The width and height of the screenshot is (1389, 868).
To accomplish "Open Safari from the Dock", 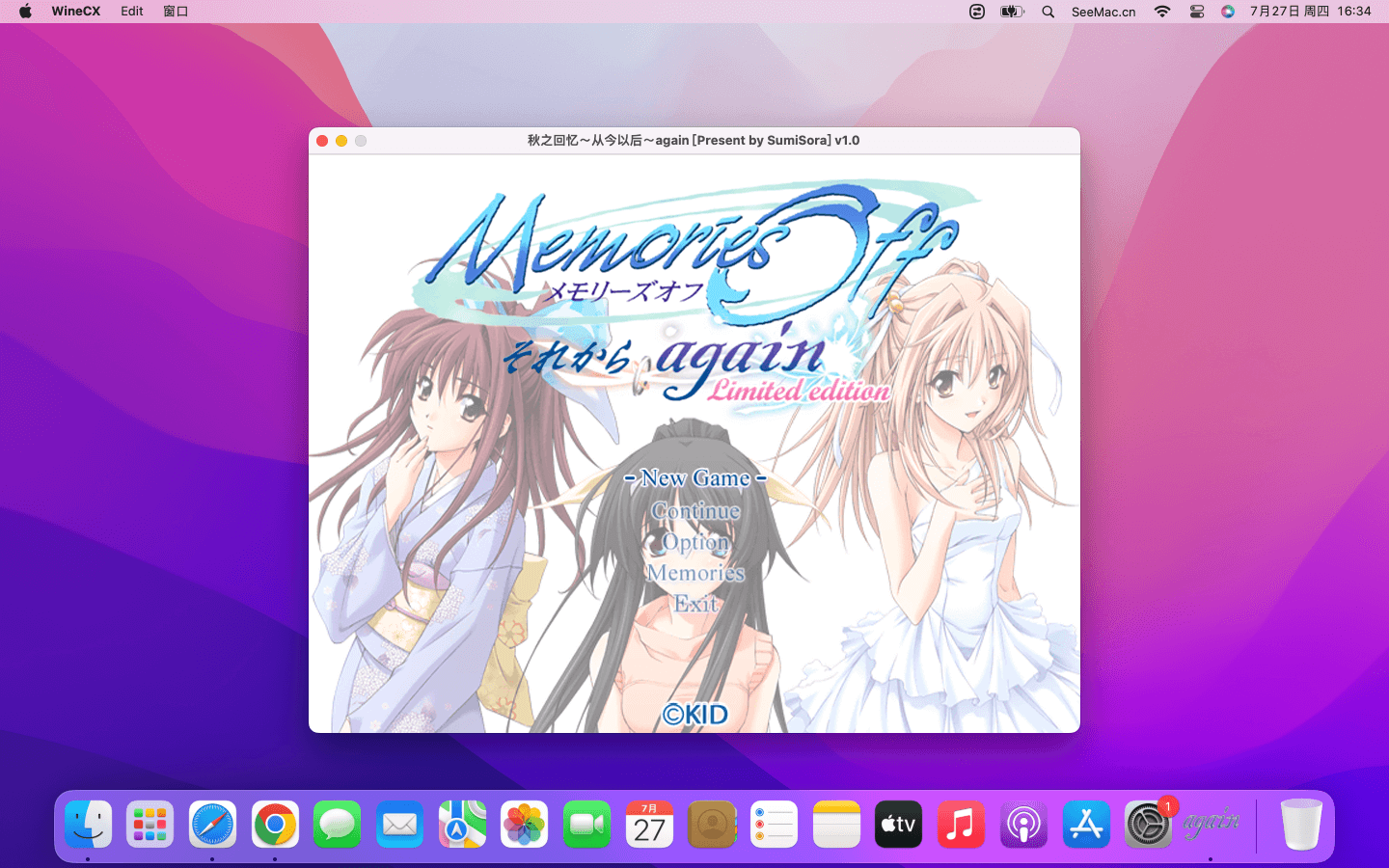I will [x=212, y=824].
